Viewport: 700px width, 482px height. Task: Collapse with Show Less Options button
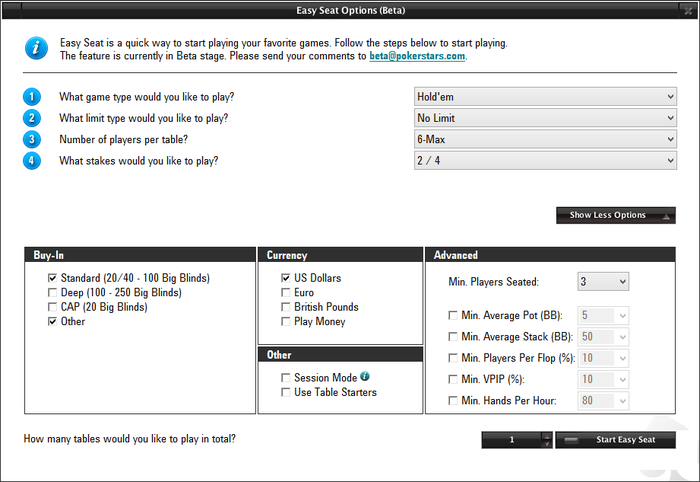(616, 215)
